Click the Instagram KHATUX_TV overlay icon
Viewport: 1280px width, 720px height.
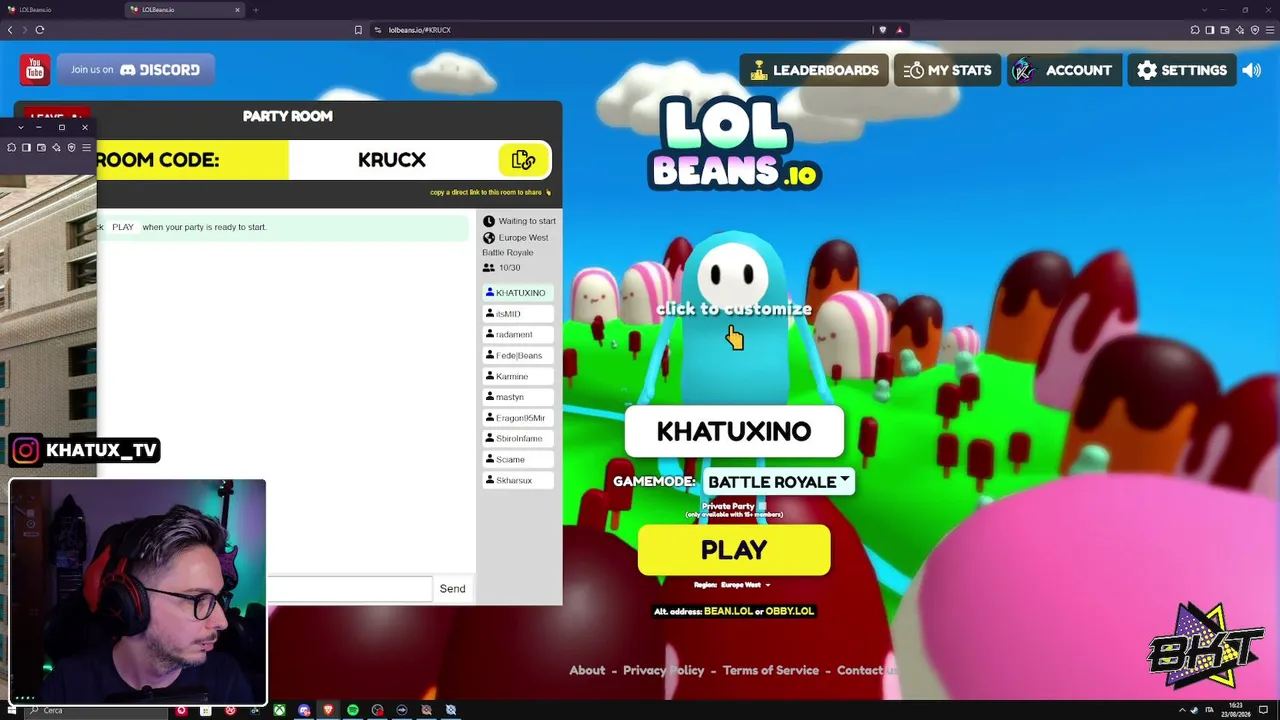(26, 451)
